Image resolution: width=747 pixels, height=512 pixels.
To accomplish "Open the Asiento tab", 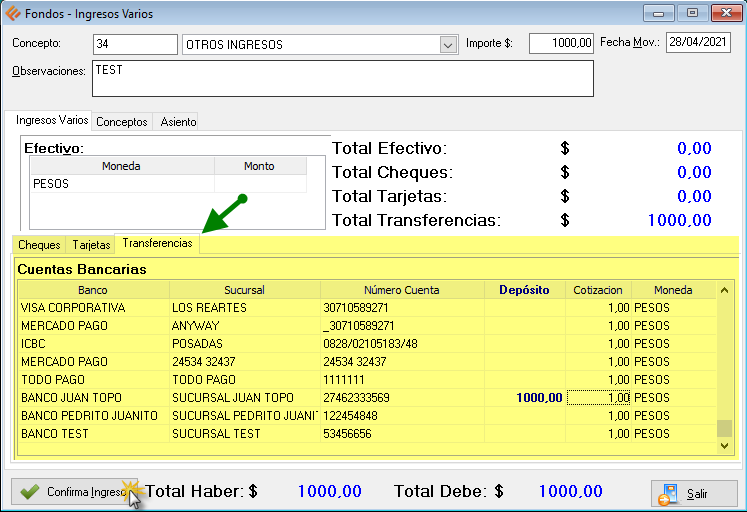I will click(179, 122).
